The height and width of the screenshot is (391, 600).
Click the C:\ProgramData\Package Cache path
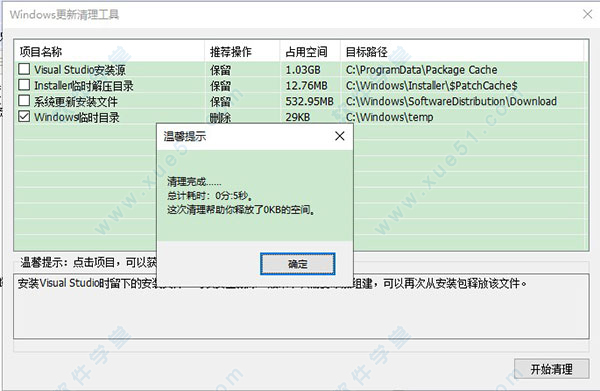point(421,70)
